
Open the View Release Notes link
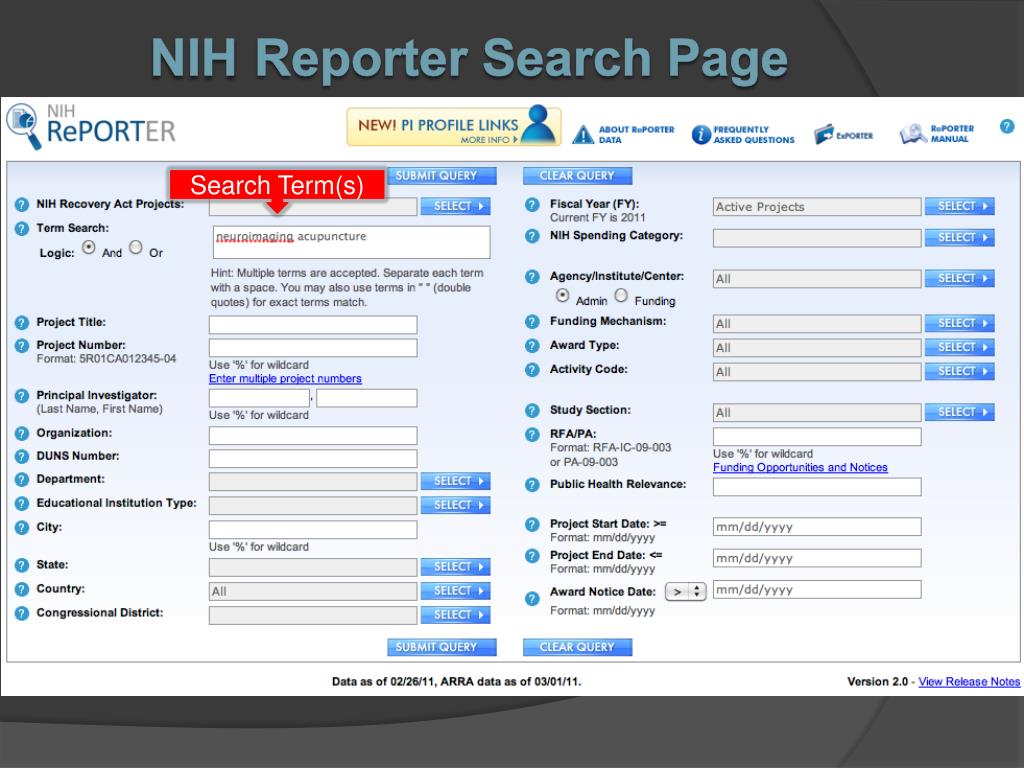pos(968,682)
